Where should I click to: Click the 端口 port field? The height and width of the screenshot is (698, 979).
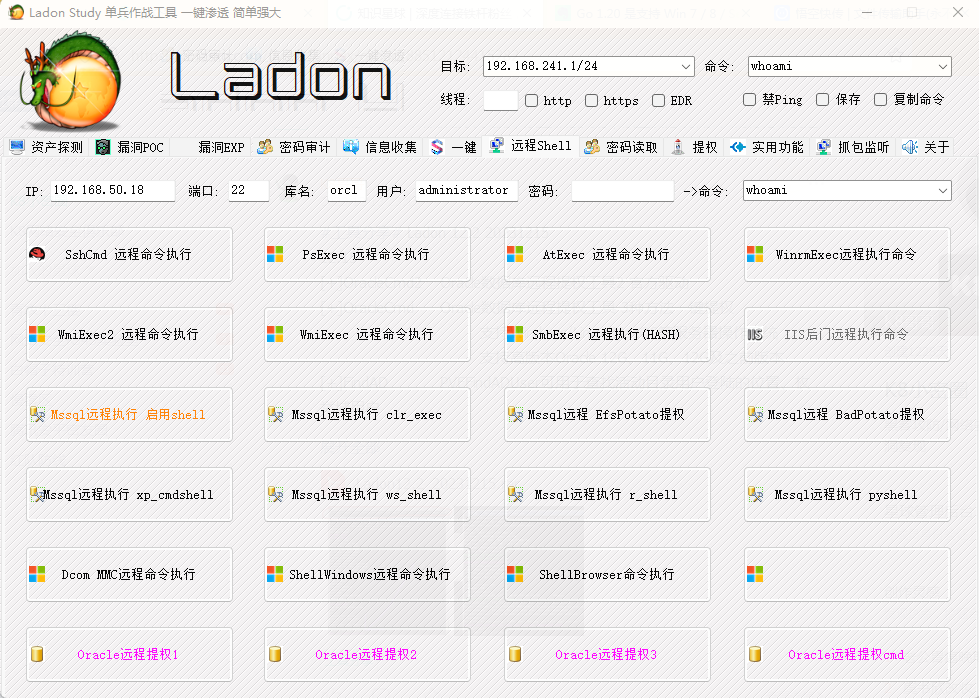pos(248,190)
